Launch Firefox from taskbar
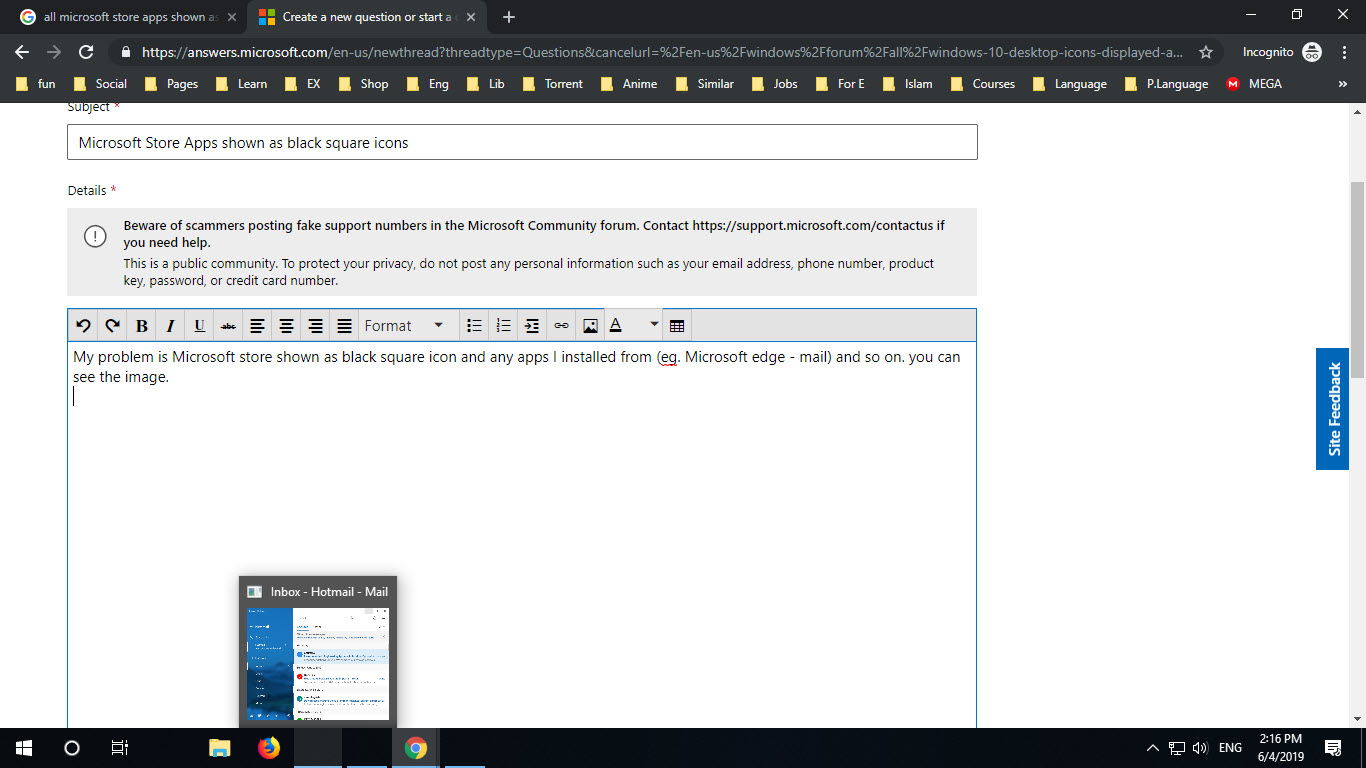This screenshot has width=1366, height=768. click(x=269, y=748)
